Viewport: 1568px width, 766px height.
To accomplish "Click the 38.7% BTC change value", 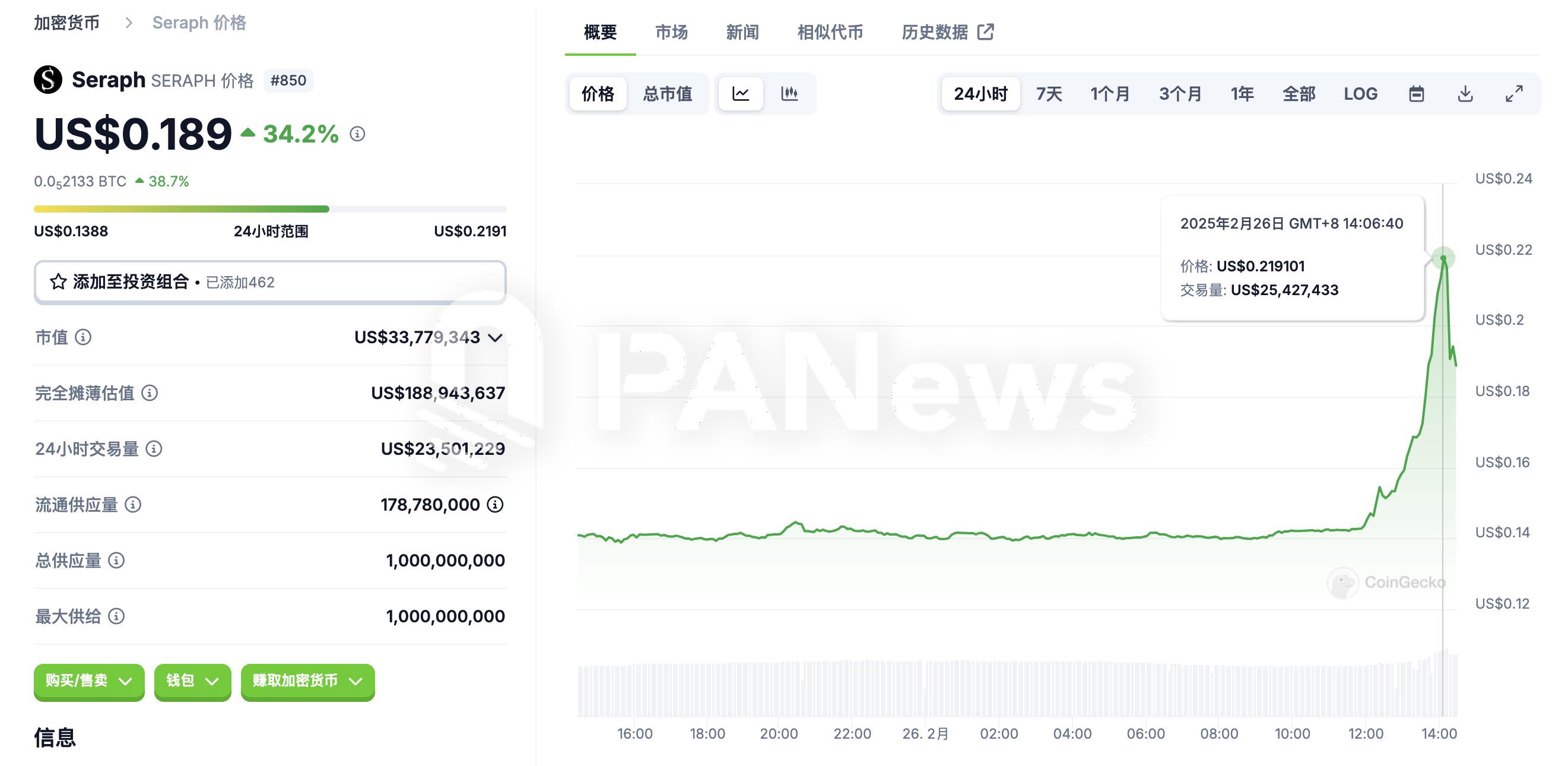I will click(x=169, y=182).
